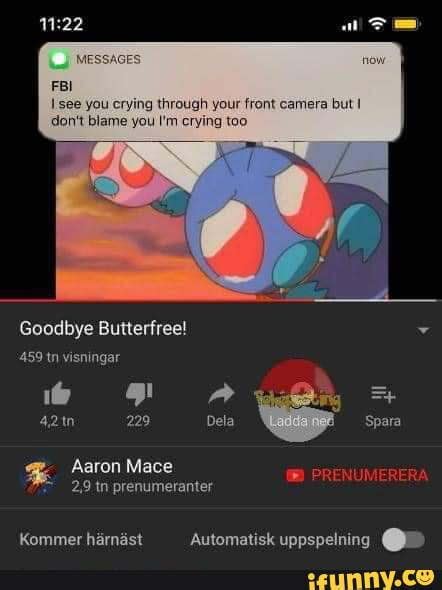Tap the video progress bar

point(221,300)
